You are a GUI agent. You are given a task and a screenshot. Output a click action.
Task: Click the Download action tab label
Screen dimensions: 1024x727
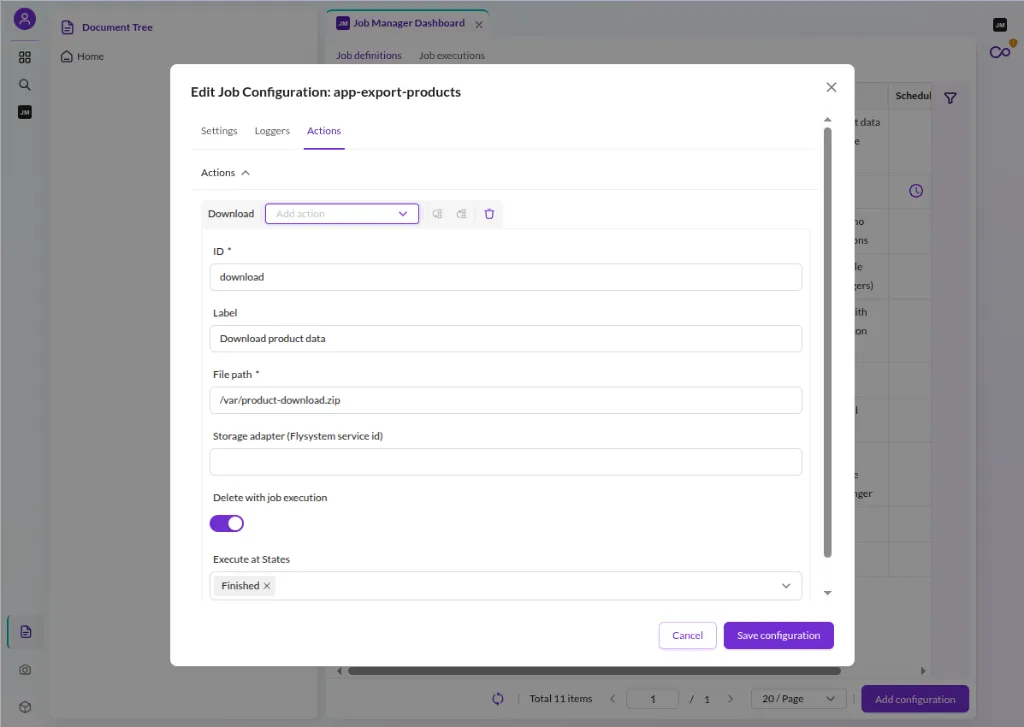(231, 214)
